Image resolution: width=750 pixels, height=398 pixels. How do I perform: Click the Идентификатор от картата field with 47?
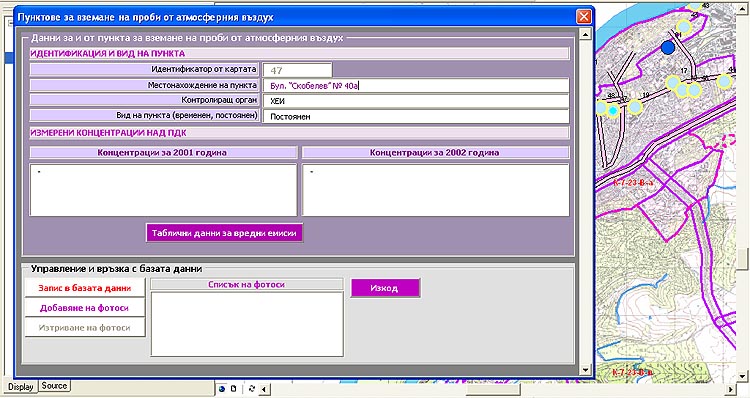click(x=297, y=70)
